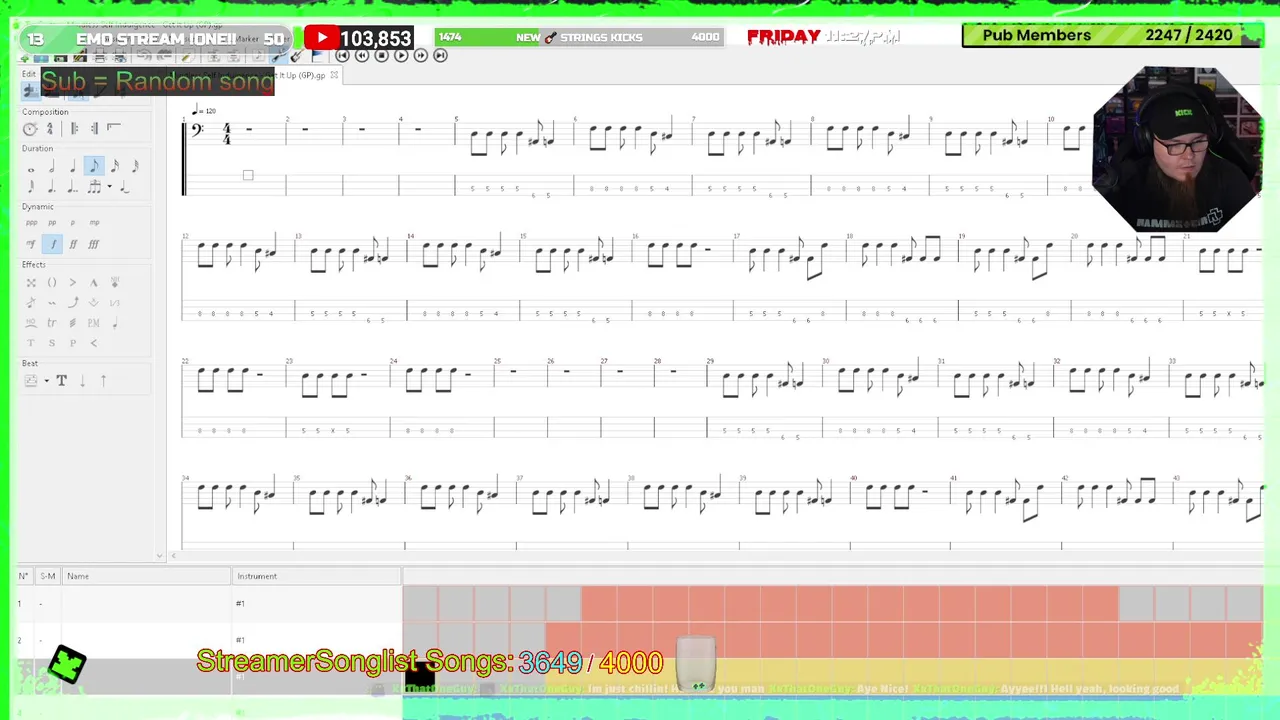Viewport: 1280px width, 720px height.
Task: Jump to the first measure in transport
Action: 342,55
